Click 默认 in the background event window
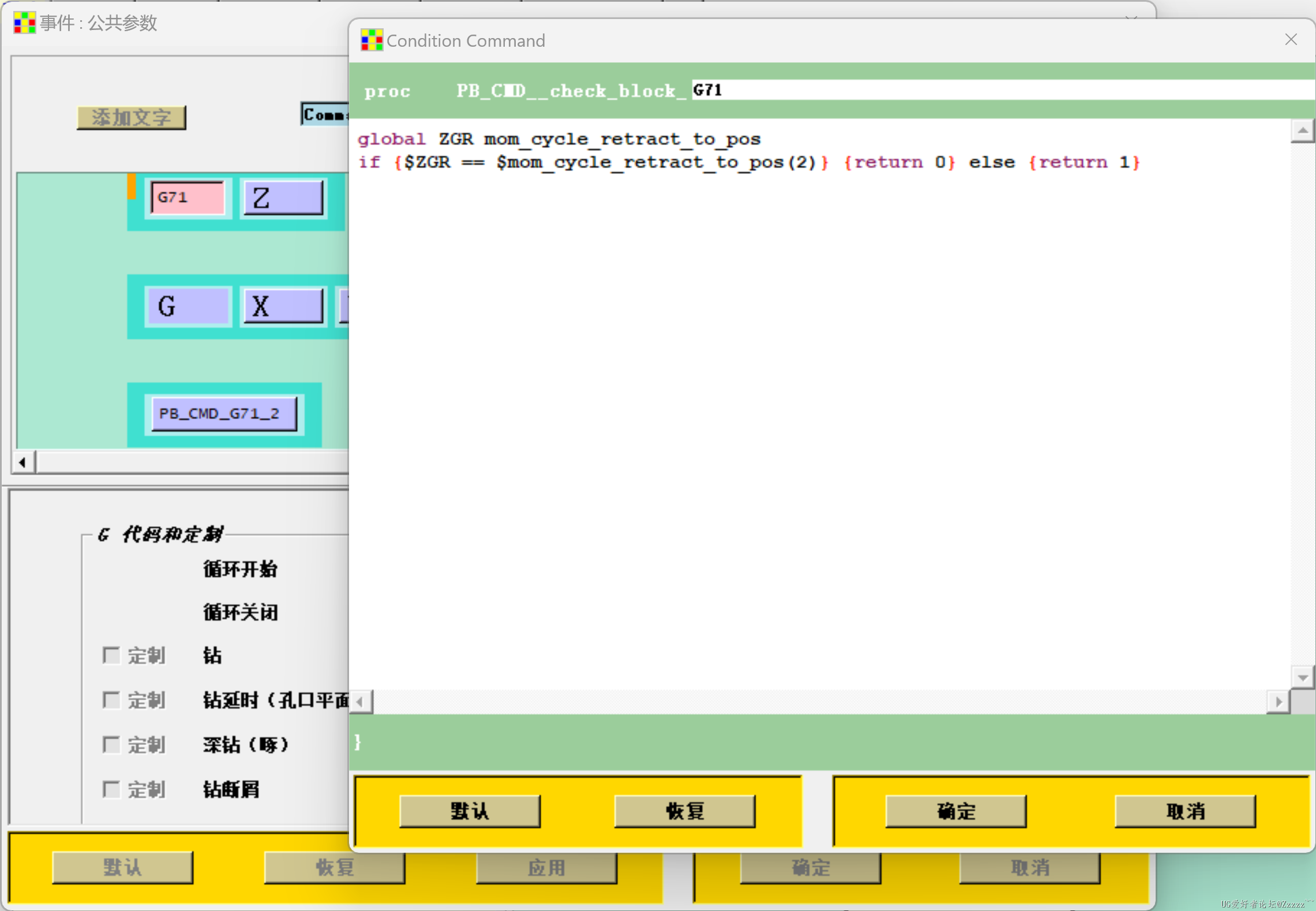 (122, 867)
